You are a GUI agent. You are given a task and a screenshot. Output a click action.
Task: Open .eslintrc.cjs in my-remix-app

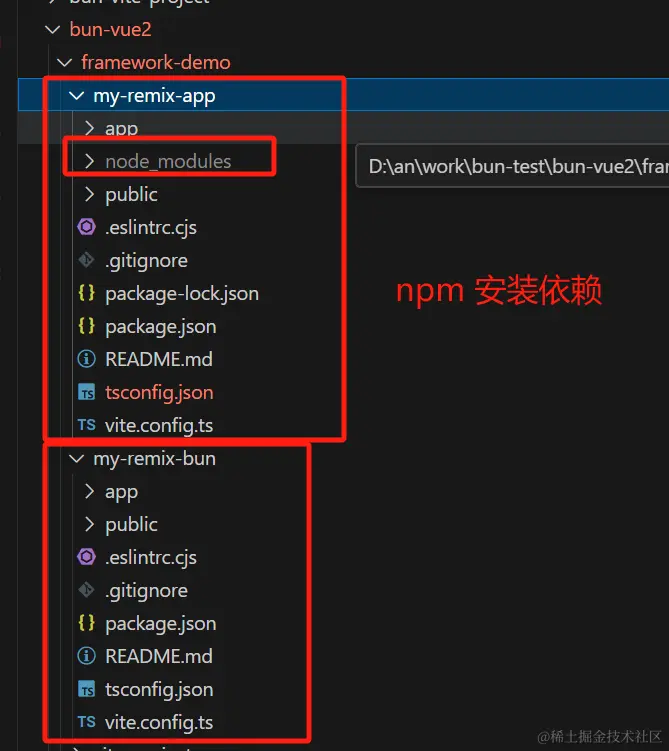(151, 228)
